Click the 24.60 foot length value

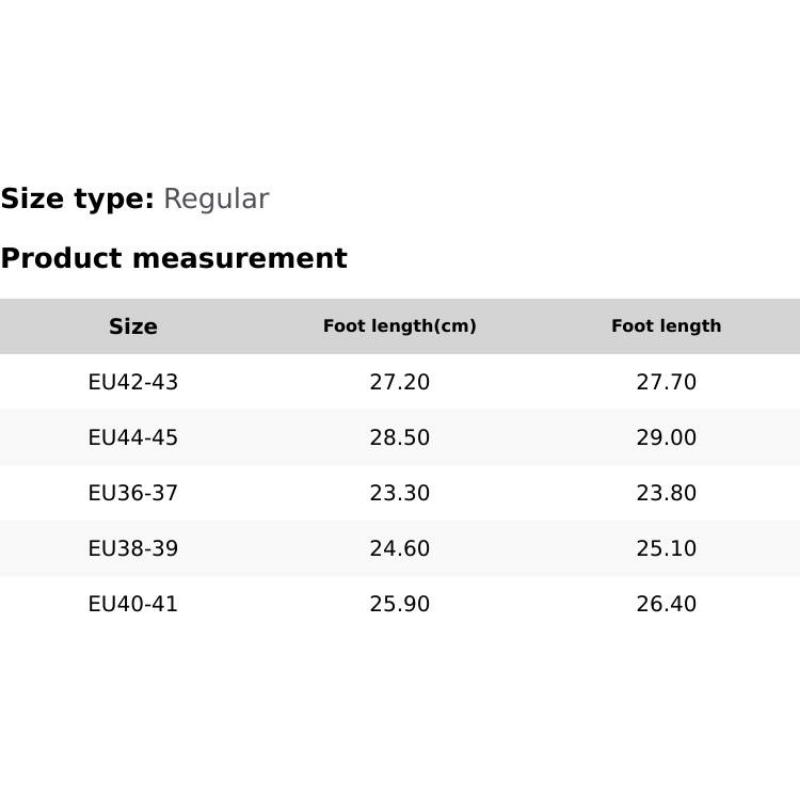pos(399,548)
